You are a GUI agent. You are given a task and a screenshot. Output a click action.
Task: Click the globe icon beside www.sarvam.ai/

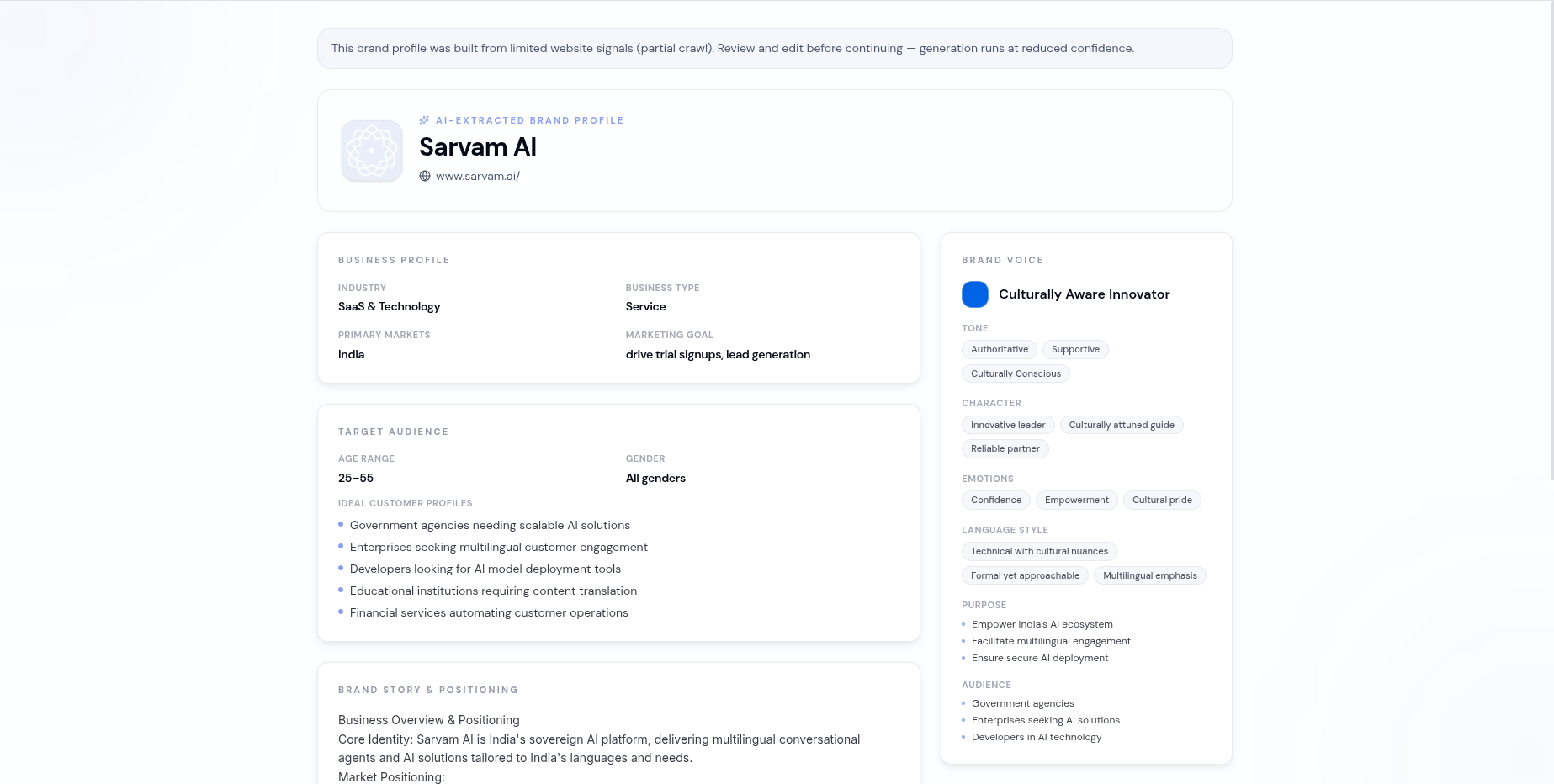[425, 177]
